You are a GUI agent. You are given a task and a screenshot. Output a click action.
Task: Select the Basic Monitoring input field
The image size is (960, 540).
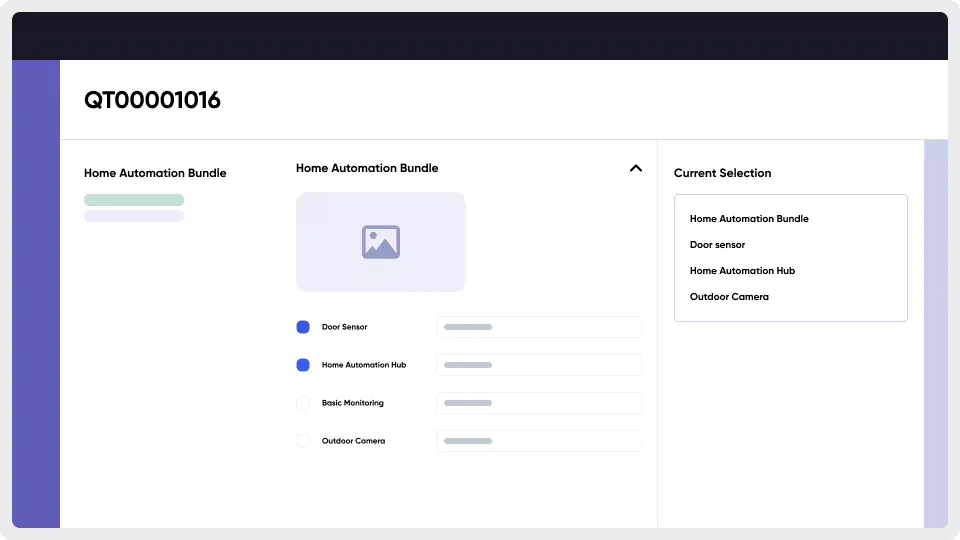(x=539, y=403)
